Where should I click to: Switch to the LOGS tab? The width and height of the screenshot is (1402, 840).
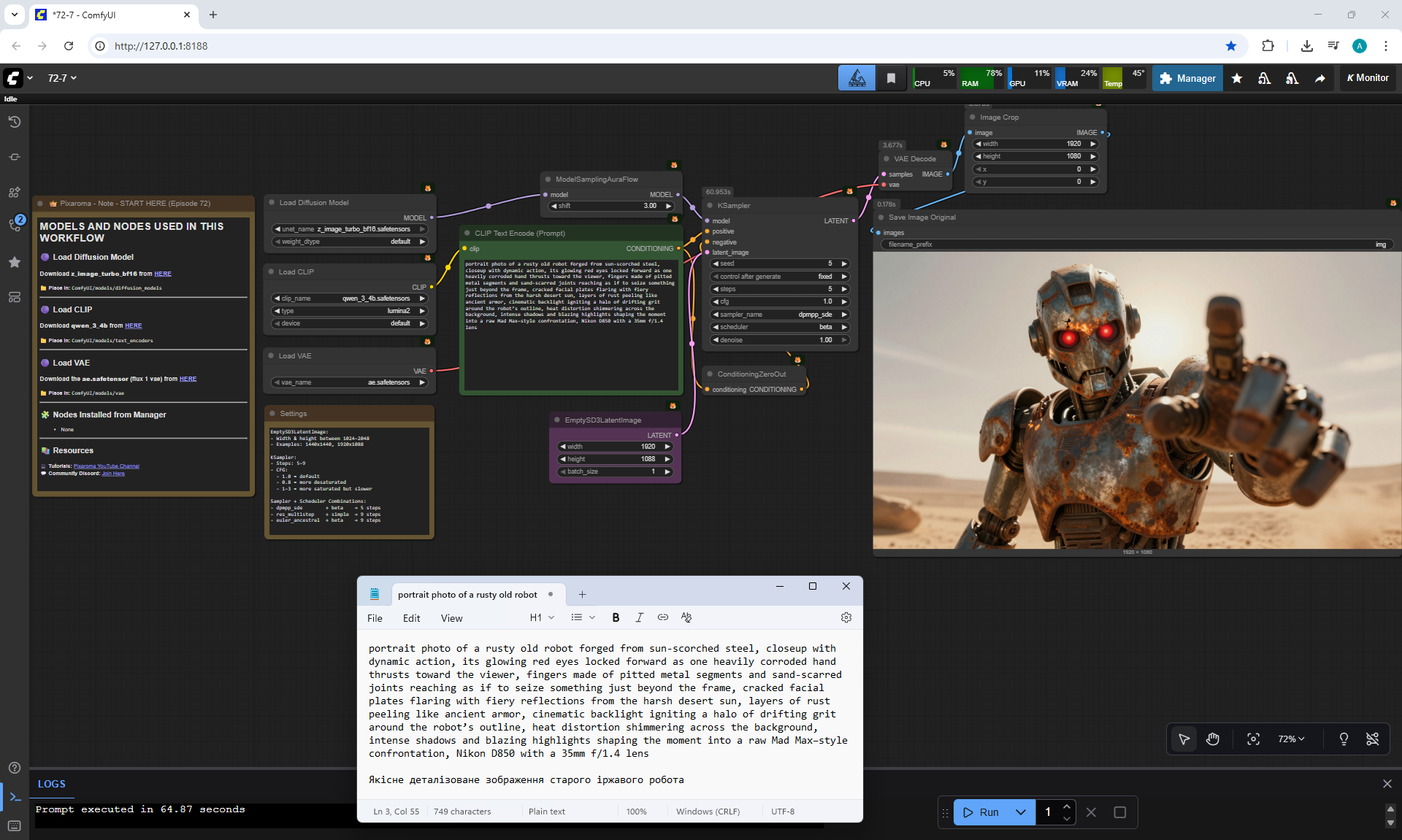52,784
